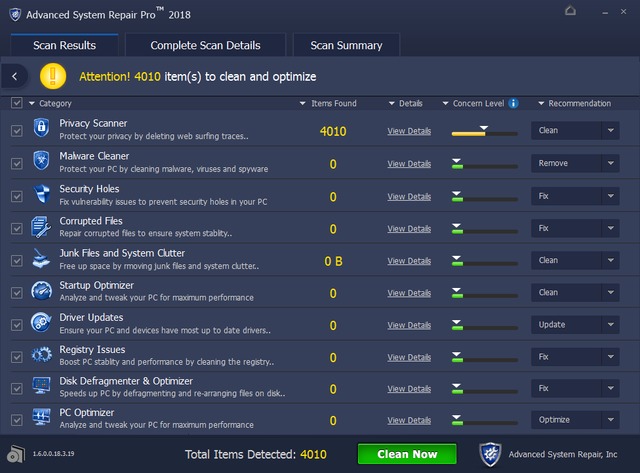View Details for Registry Issues
The image size is (640, 473).
click(409, 357)
